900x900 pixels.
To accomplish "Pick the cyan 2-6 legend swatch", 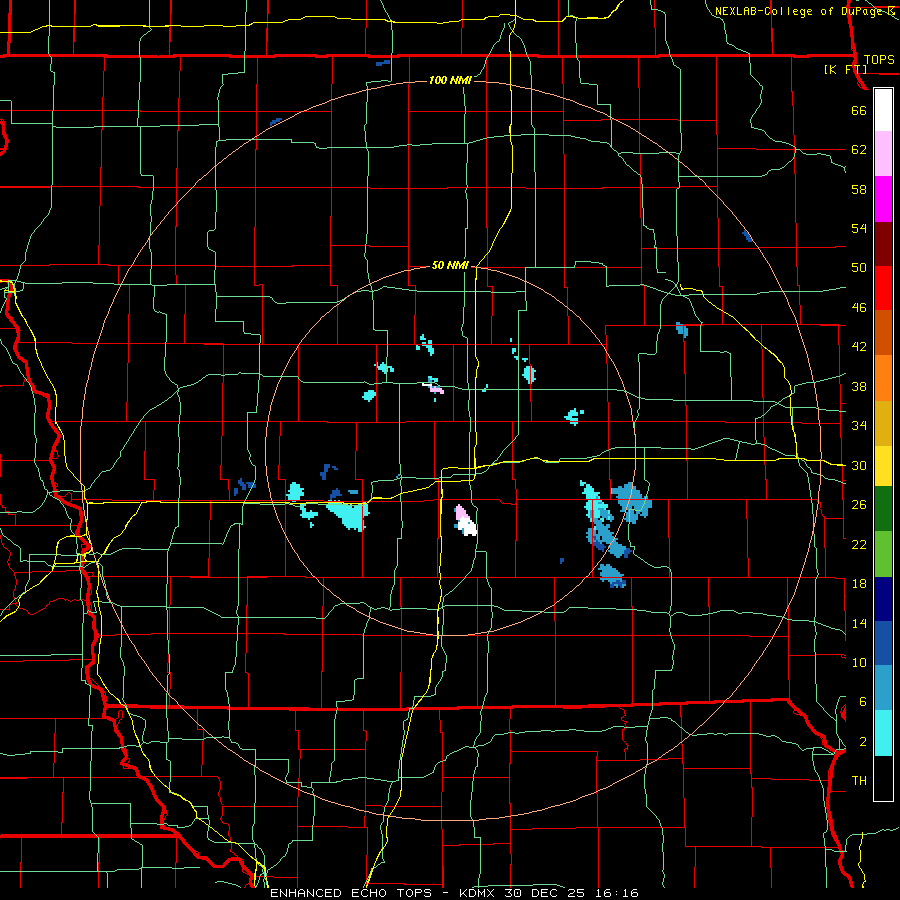I will pos(883,733).
